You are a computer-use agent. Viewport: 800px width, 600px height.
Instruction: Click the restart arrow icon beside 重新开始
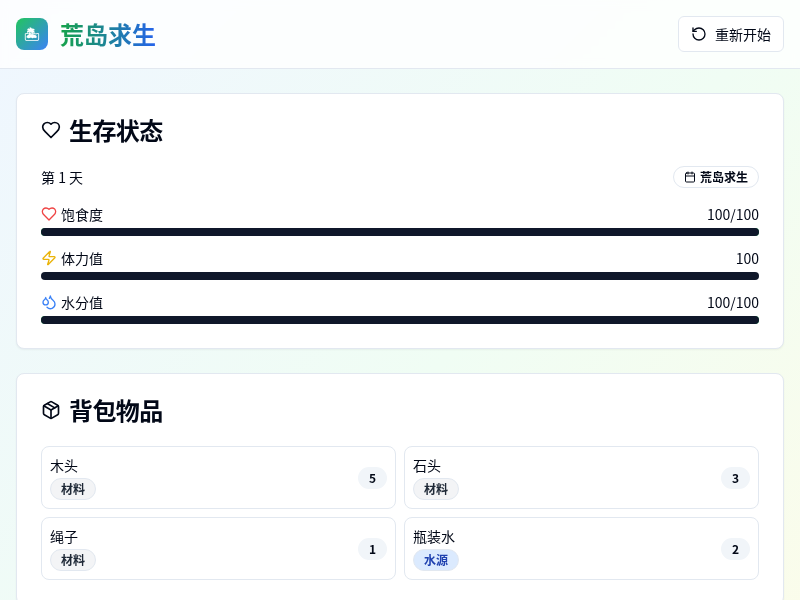[699, 34]
